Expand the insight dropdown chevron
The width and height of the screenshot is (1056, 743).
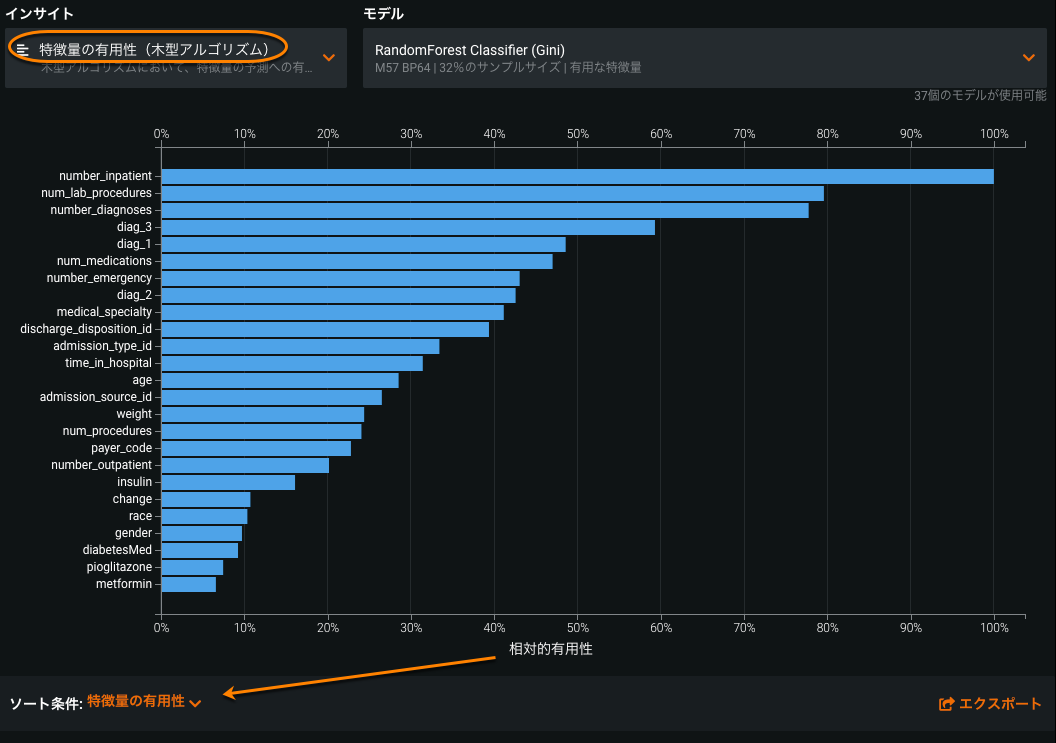tap(328, 57)
